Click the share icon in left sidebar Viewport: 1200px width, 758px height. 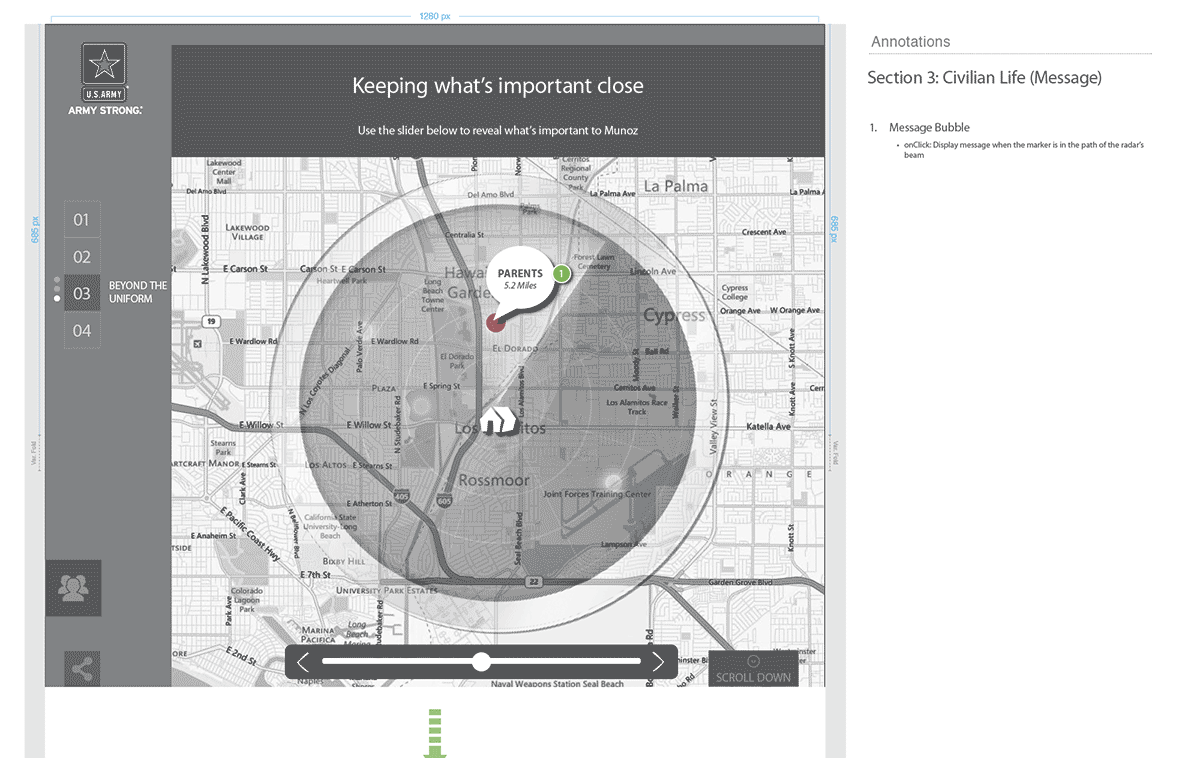pyautogui.click(x=82, y=669)
